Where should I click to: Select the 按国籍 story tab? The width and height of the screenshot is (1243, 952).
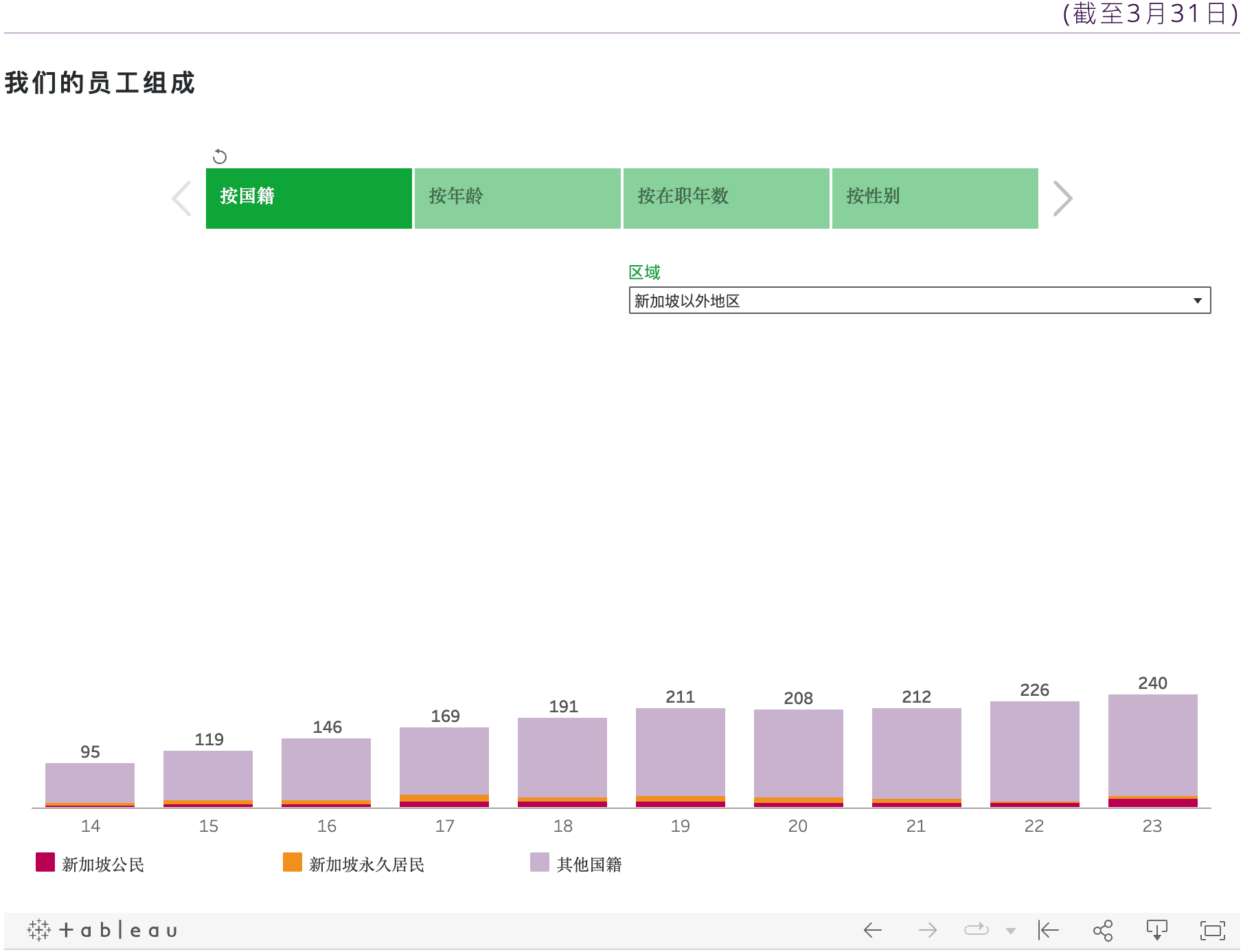309,199
